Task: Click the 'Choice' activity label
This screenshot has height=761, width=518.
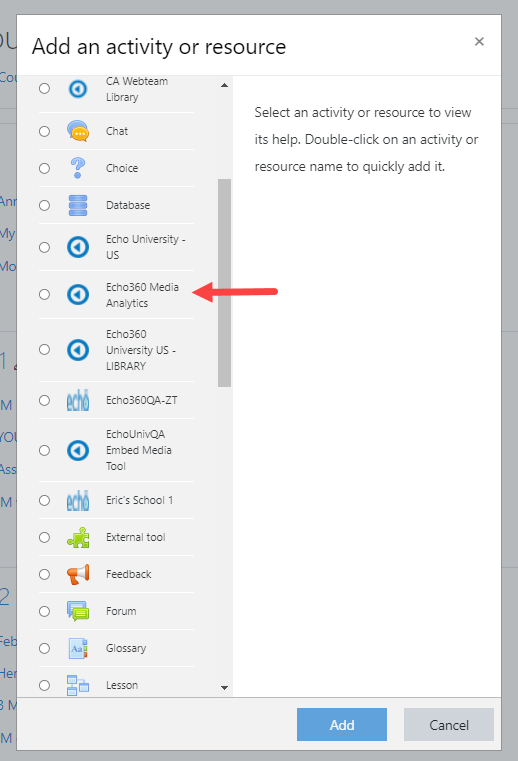Action: (x=122, y=168)
